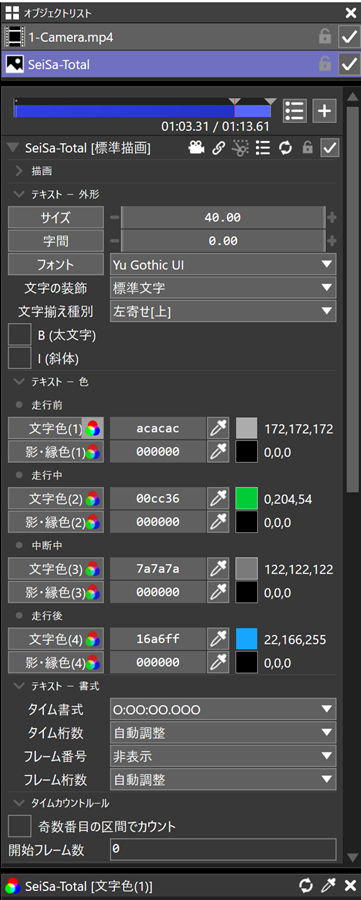The image size is (361, 900).
Task: Open フレーム桁数 dropdown
Action: (223, 779)
